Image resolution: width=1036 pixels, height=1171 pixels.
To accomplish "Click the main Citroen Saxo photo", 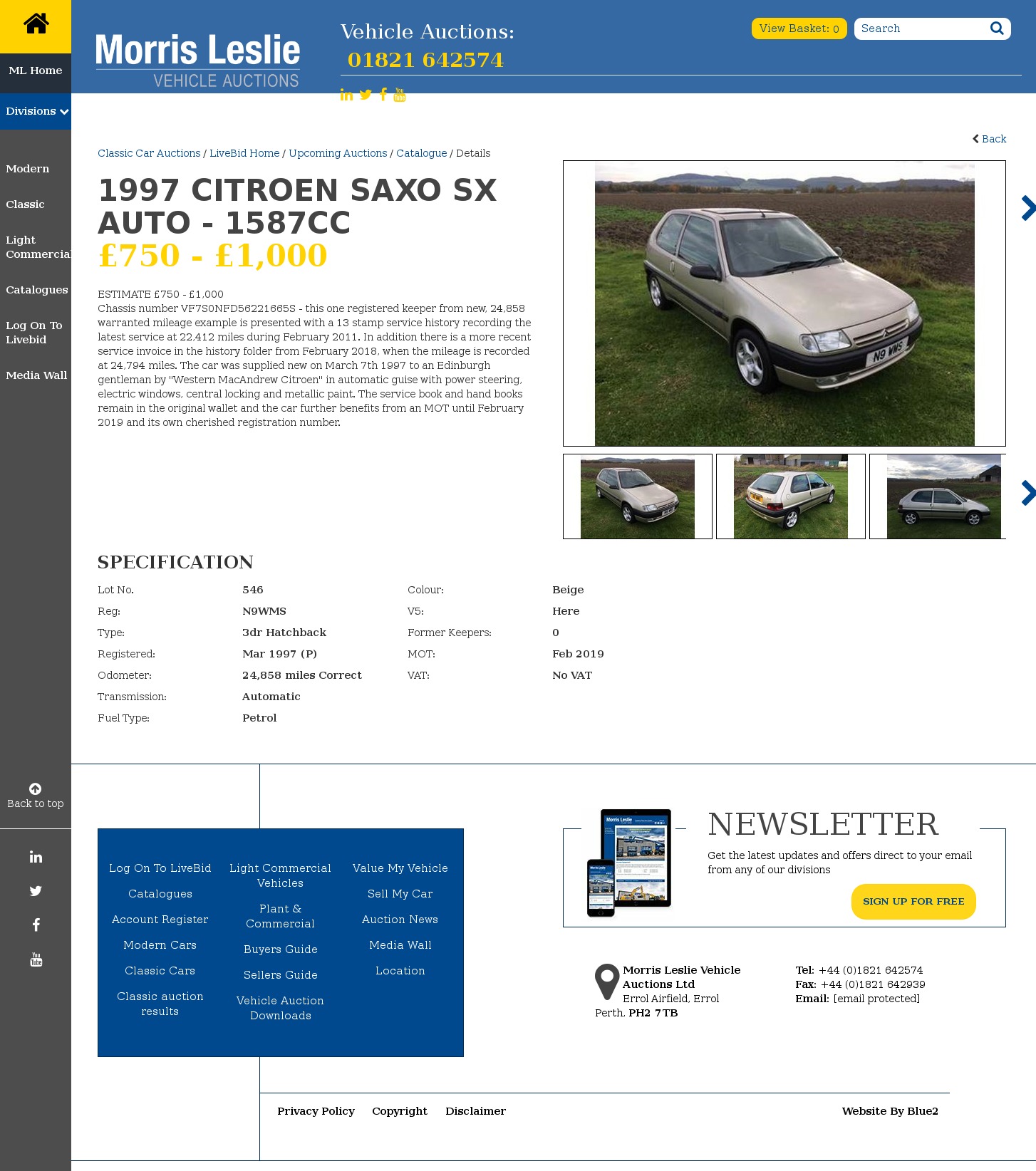I will [x=784, y=303].
